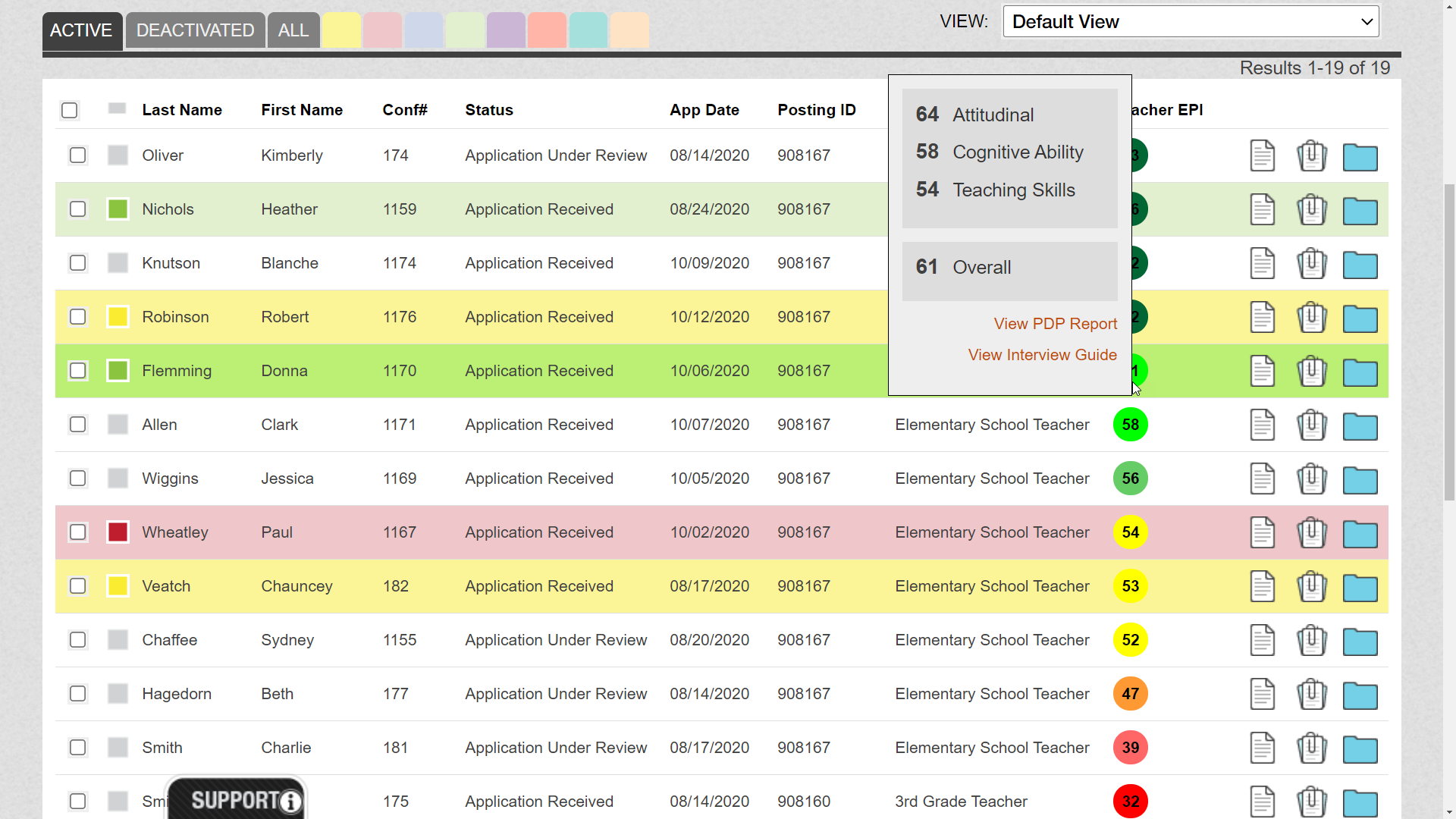Sort by First Name column header
Image resolution: width=1456 pixels, height=819 pixels.
click(x=302, y=110)
